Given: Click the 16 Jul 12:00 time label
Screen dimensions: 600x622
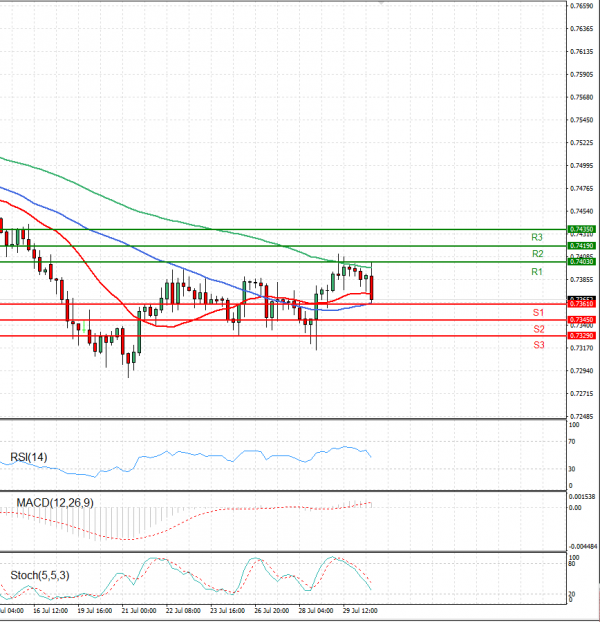Looking at the screenshot, I should 50,611.
